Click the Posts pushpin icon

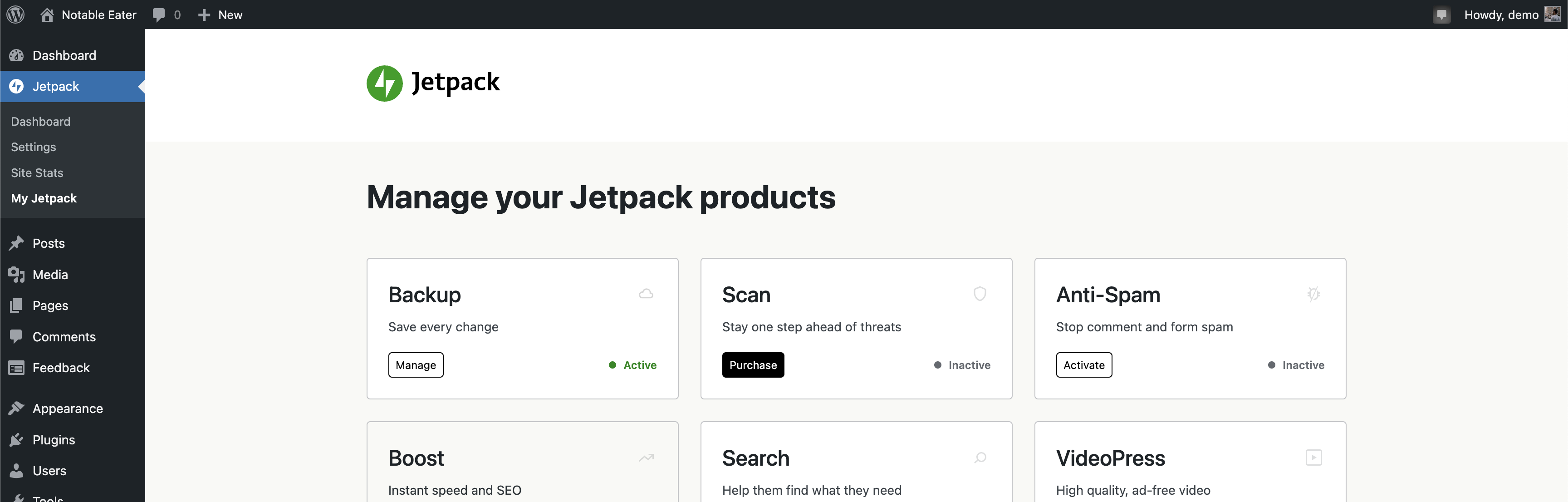click(16, 243)
